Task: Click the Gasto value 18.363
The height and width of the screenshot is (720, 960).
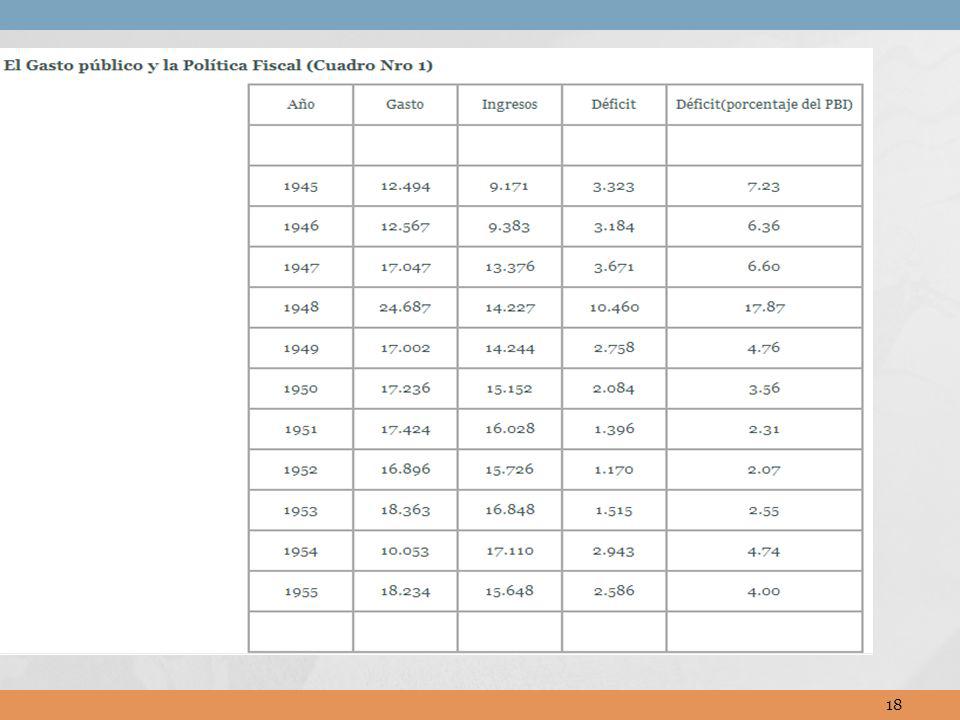Action: 405,509
